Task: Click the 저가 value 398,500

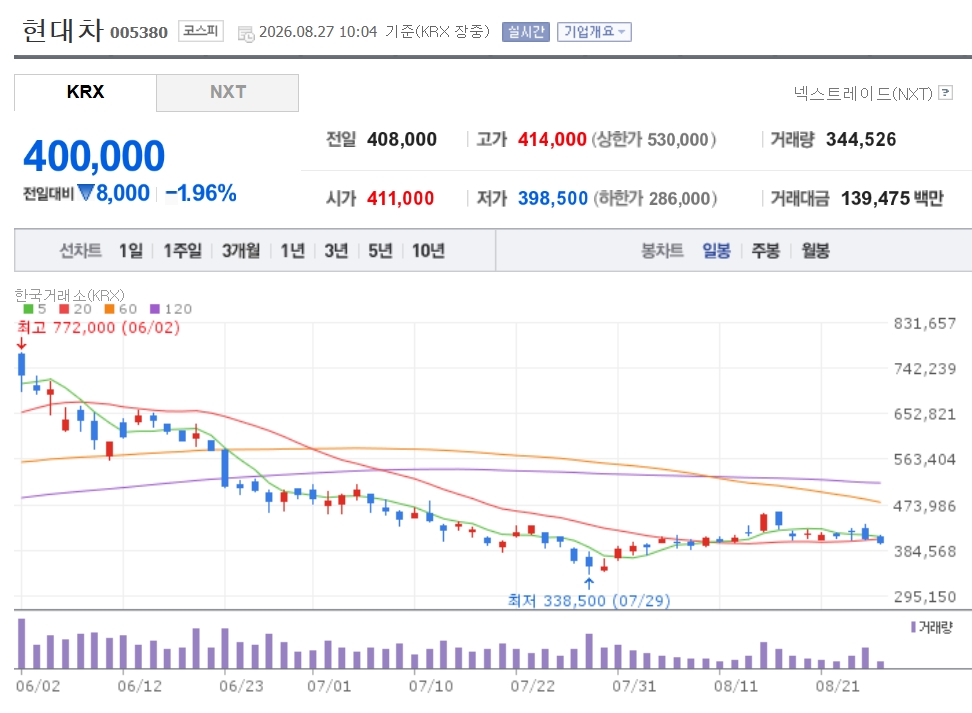Action: pyautogui.click(x=553, y=198)
